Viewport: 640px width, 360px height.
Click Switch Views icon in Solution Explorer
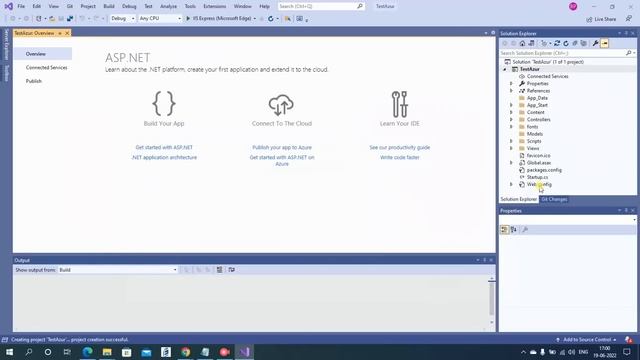point(531,43)
